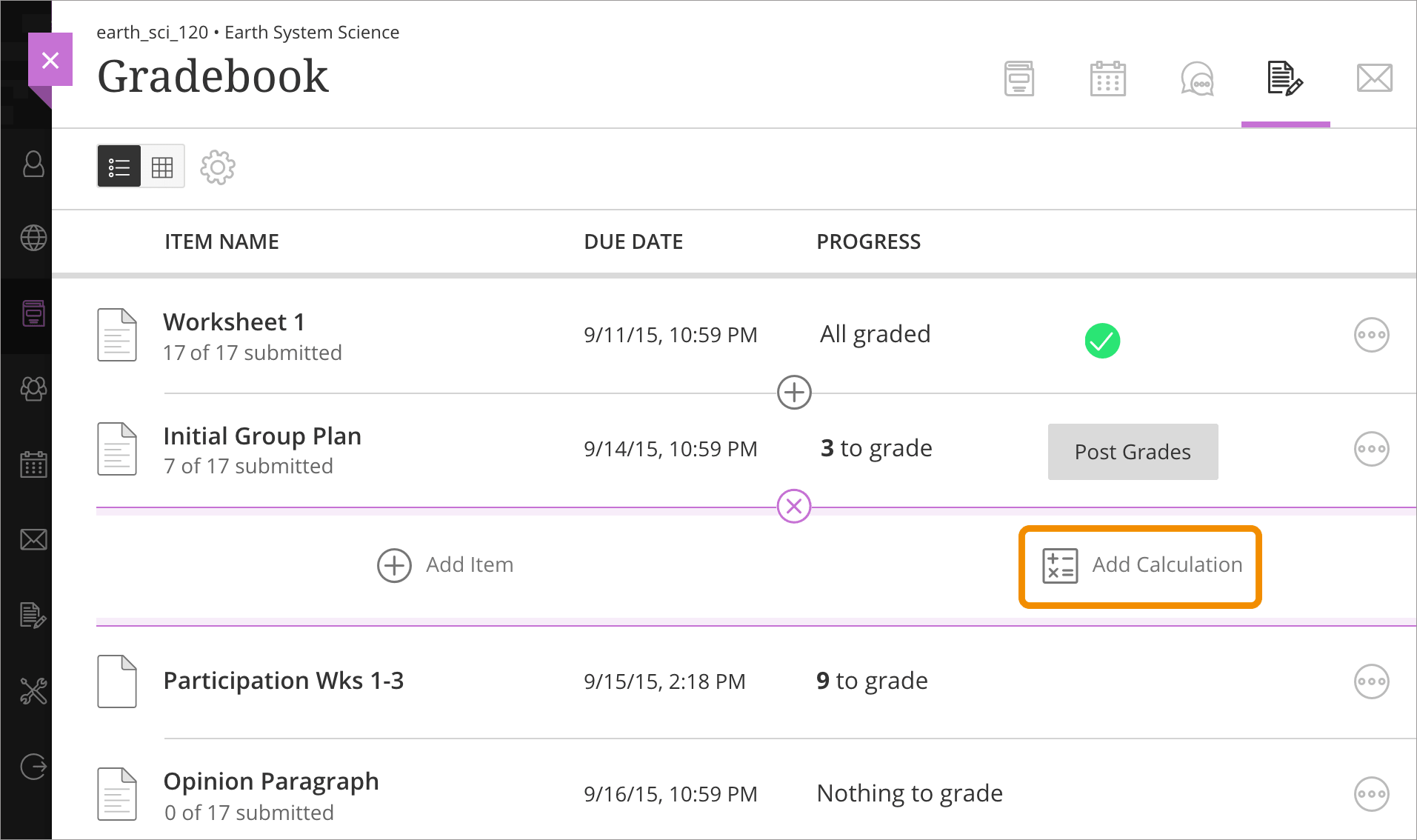Open Grades icon in left sidebar
1417x840 pixels.
pyautogui.click(x=33, y=615)
